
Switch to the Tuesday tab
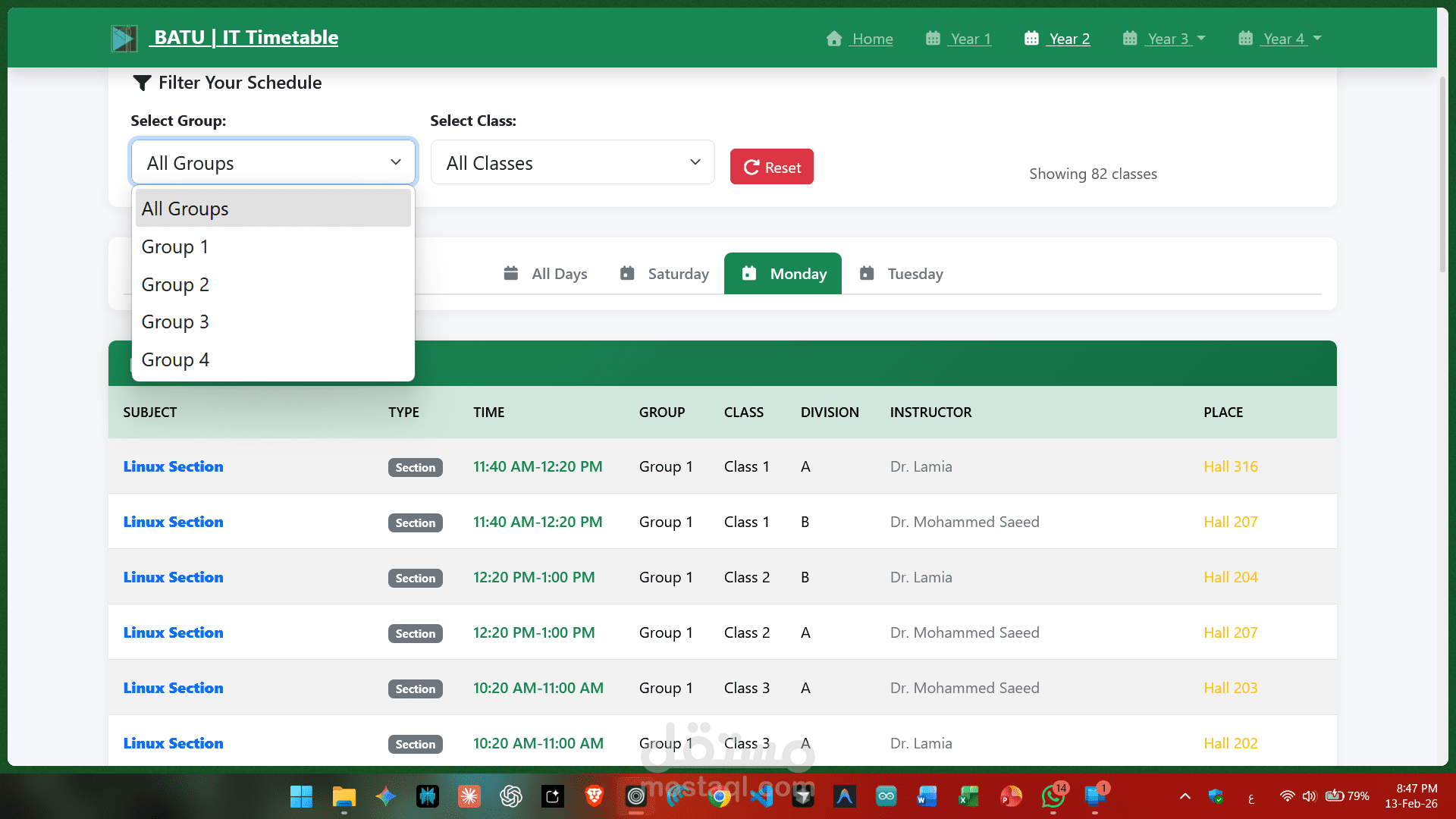click(x=902, y=274)
